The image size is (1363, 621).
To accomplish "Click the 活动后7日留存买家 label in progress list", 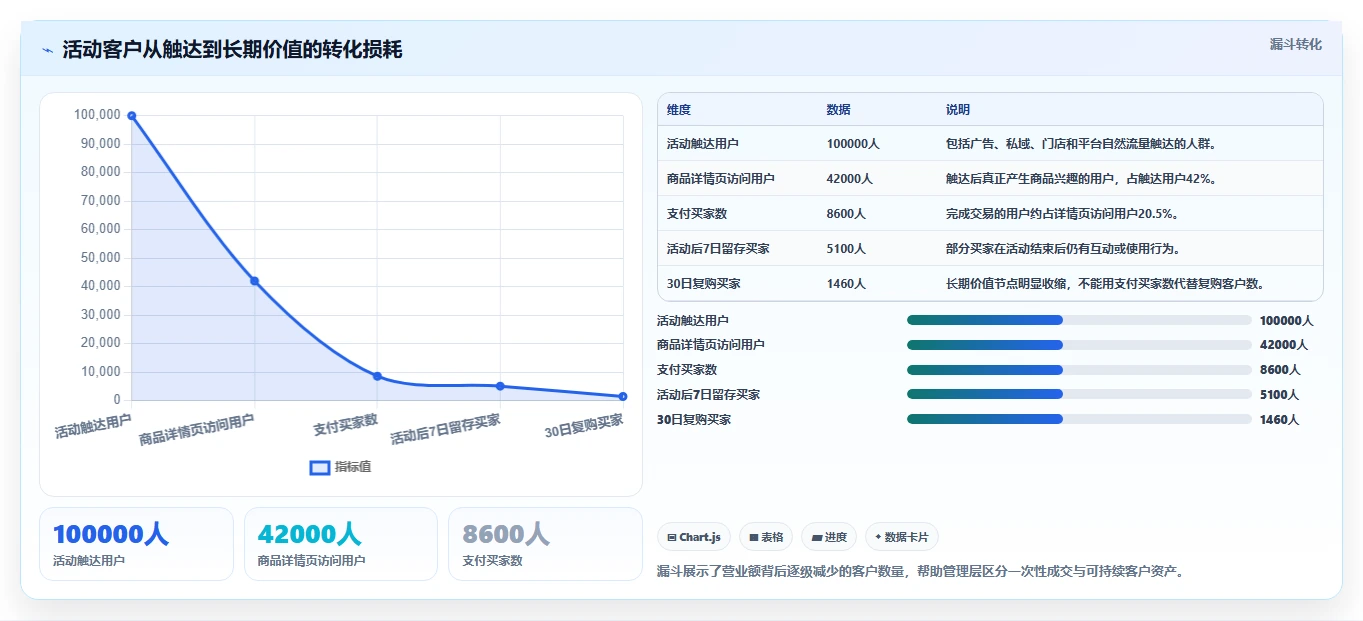I will pyautogui.click(x=708, y=395).
